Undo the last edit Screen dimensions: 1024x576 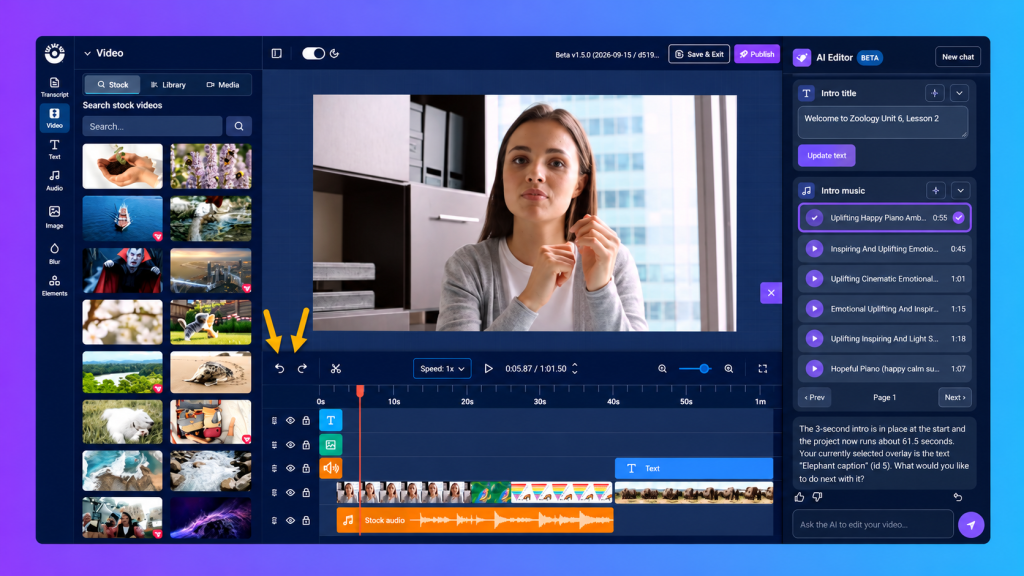coord(280,368)
